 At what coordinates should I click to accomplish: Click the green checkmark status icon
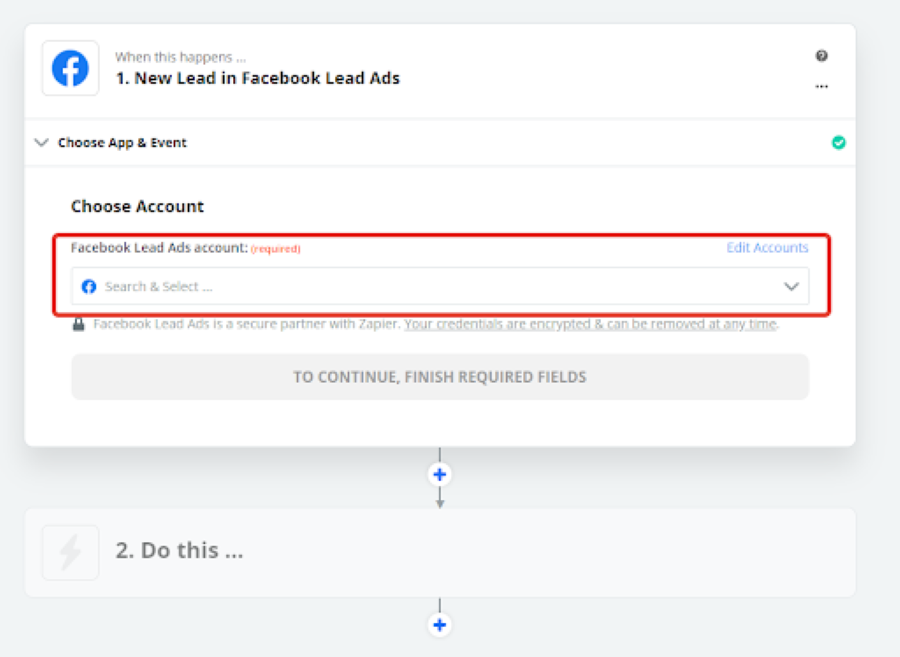[x=838, y=142]
